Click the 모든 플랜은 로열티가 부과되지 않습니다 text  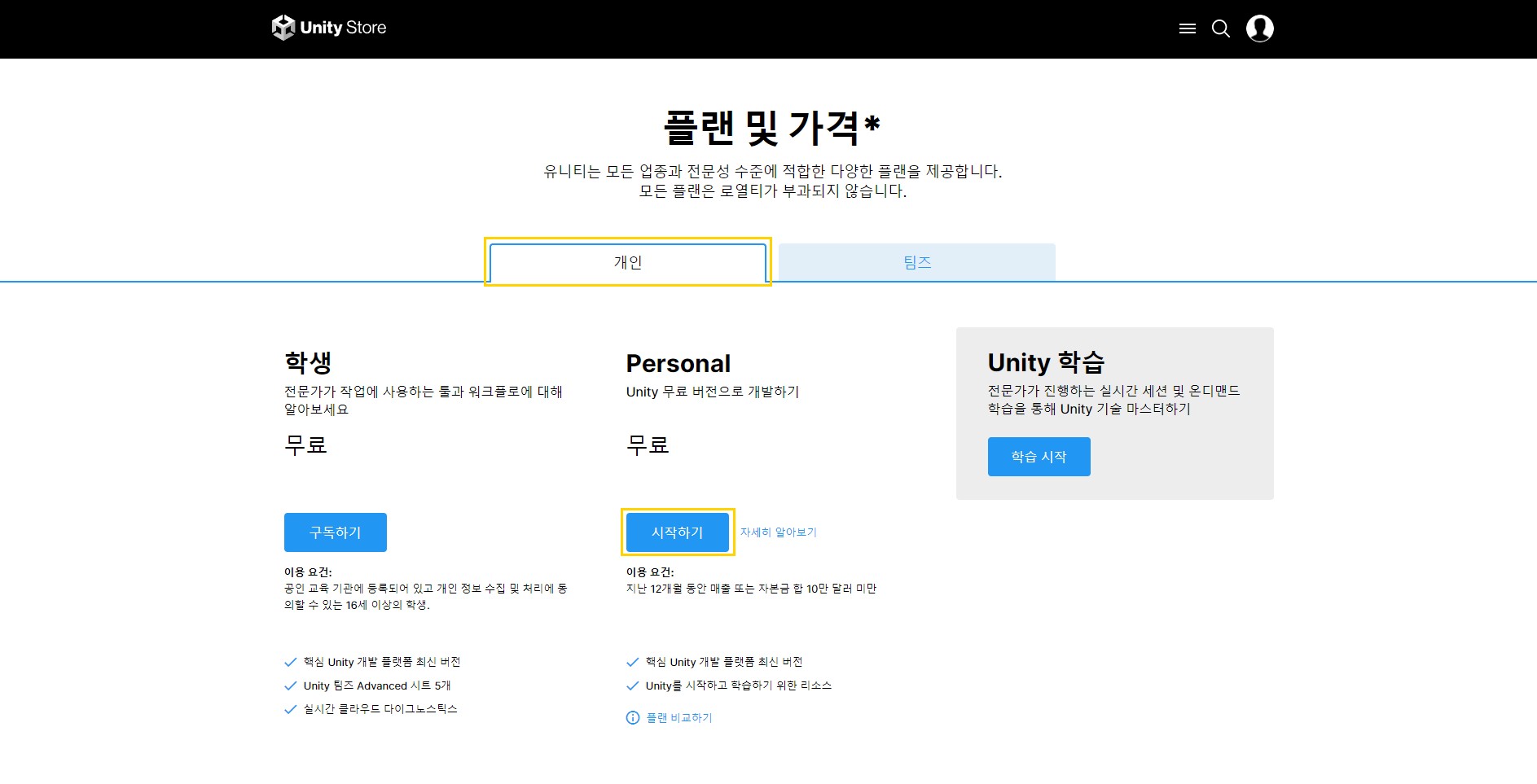[772, 191]
